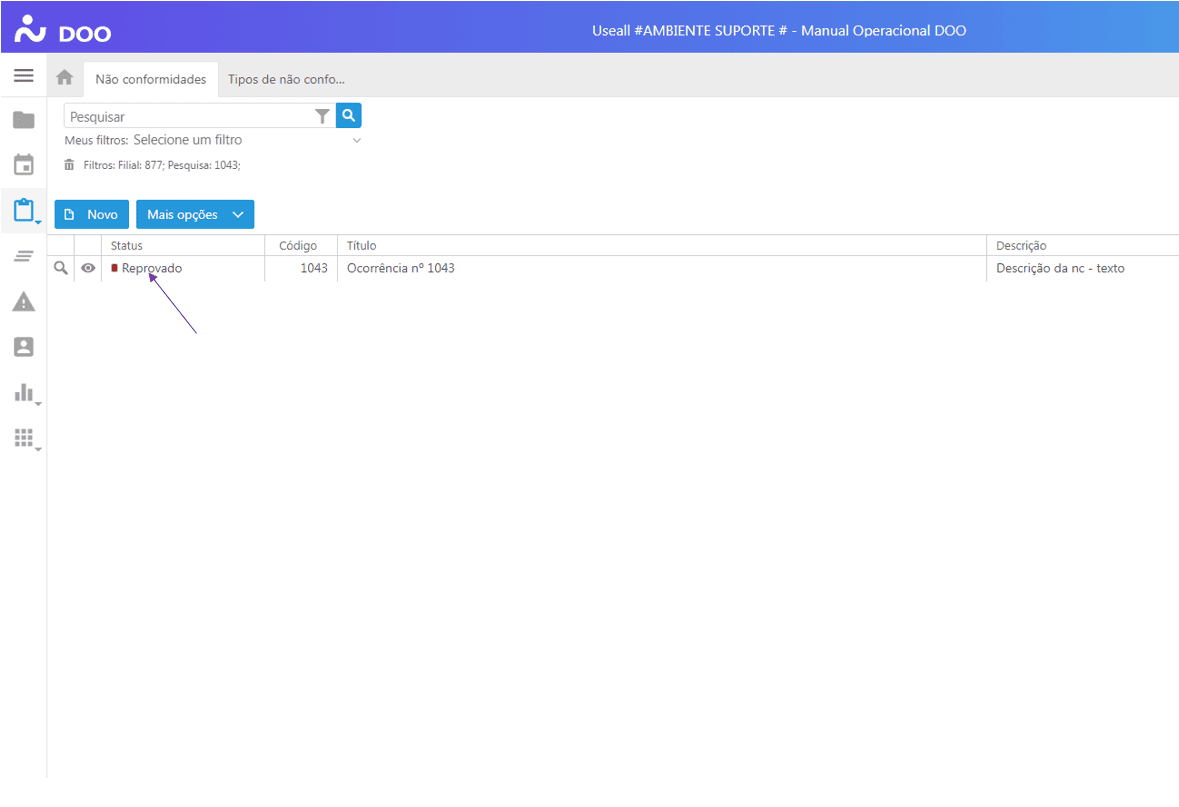The width and height of the screenshot is (1179, 807).
Task: Sort by the Código column header
Action: [x=301, y=245]
